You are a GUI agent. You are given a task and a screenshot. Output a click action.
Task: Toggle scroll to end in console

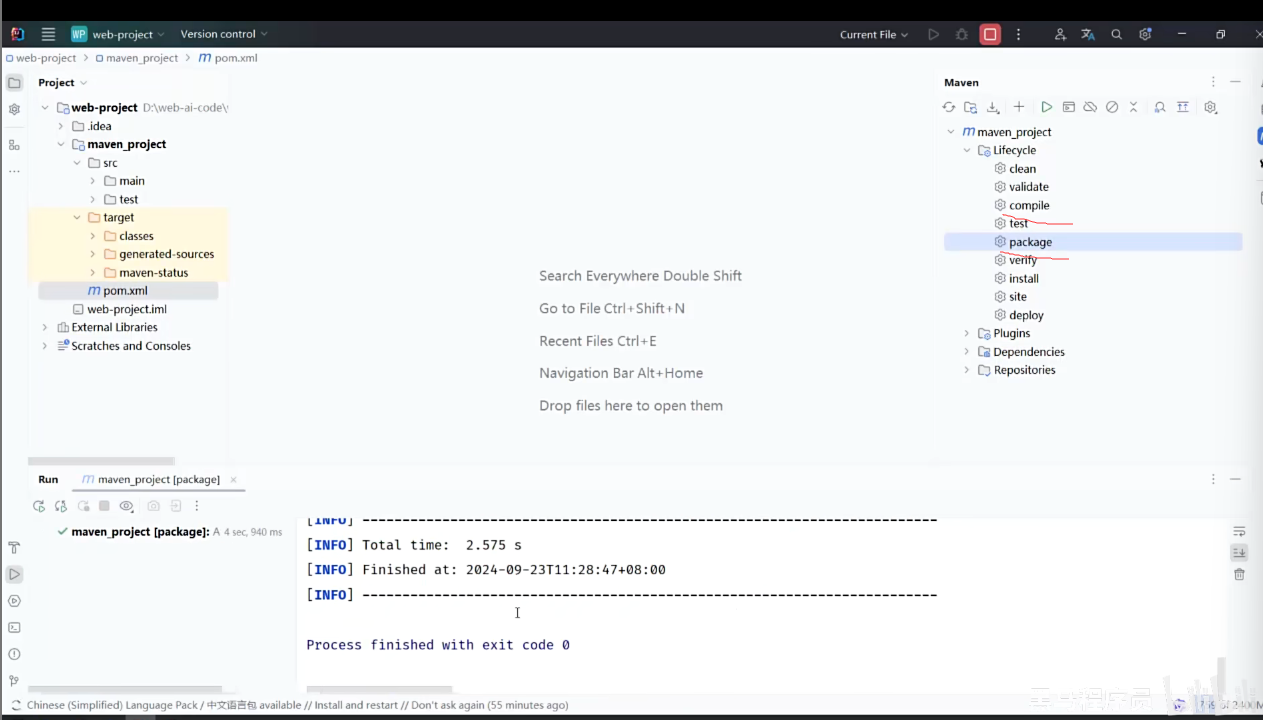1239,553
